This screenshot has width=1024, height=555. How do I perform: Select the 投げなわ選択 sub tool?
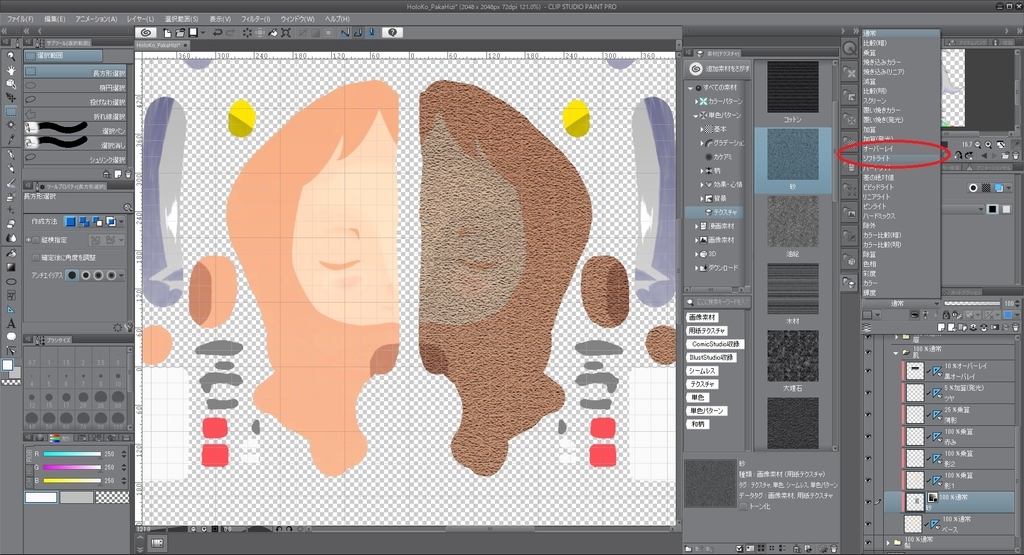tap(76, 102)
